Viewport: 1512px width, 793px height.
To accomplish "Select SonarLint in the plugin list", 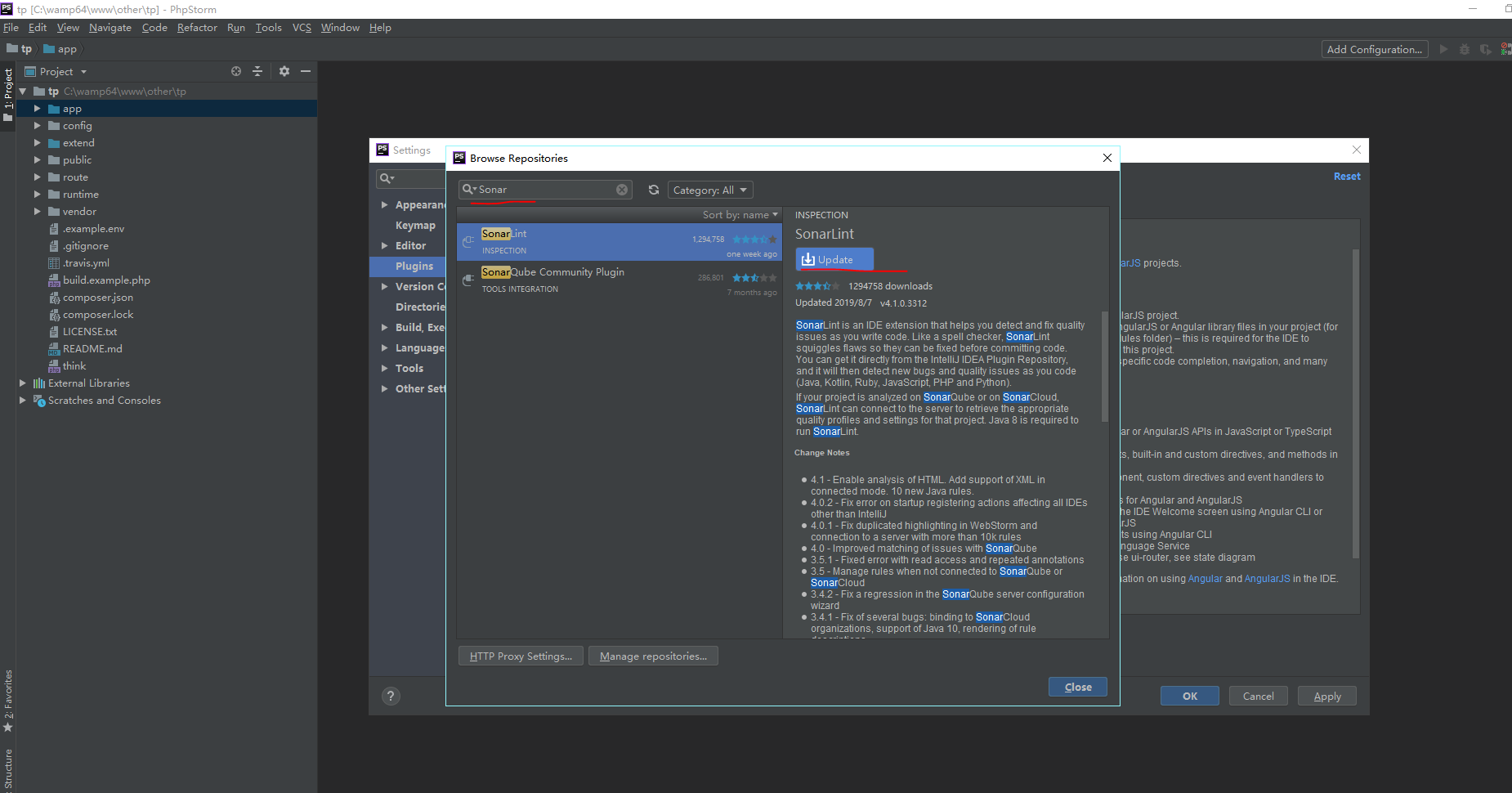I will coord(620,242).
